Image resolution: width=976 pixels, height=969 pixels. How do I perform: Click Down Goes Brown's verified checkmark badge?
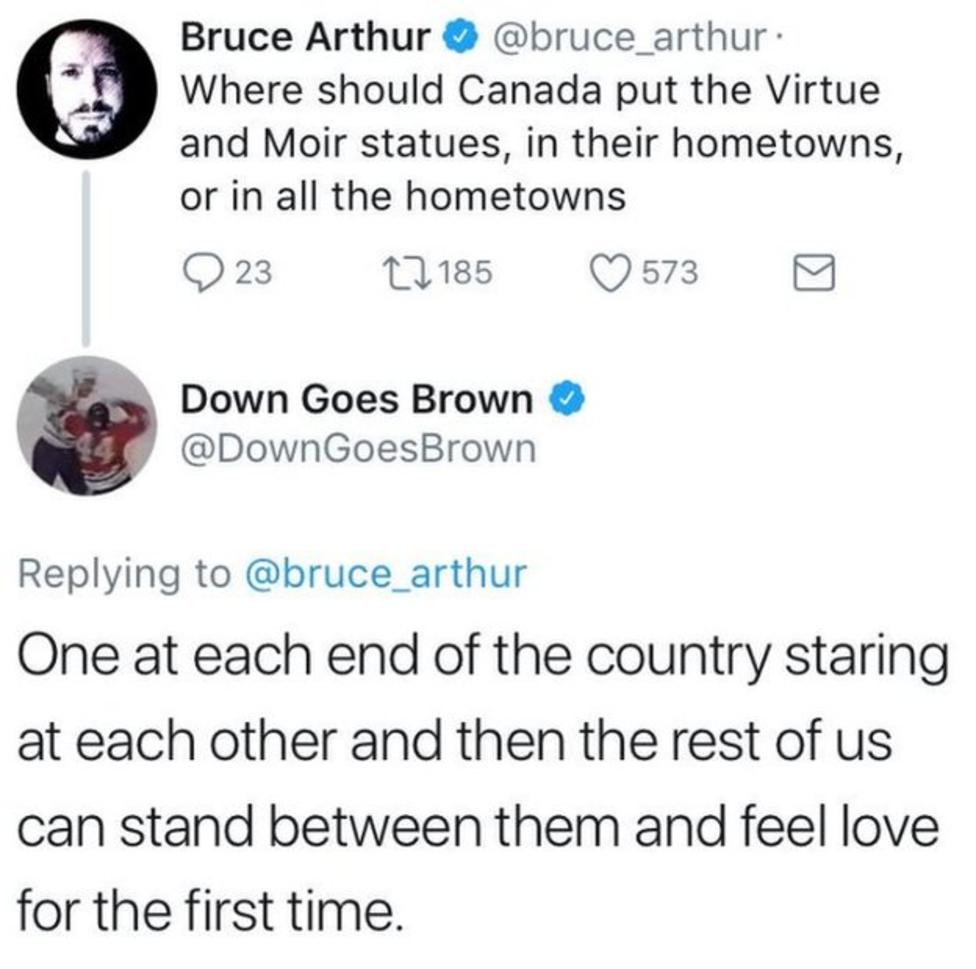tap(568, 402)
